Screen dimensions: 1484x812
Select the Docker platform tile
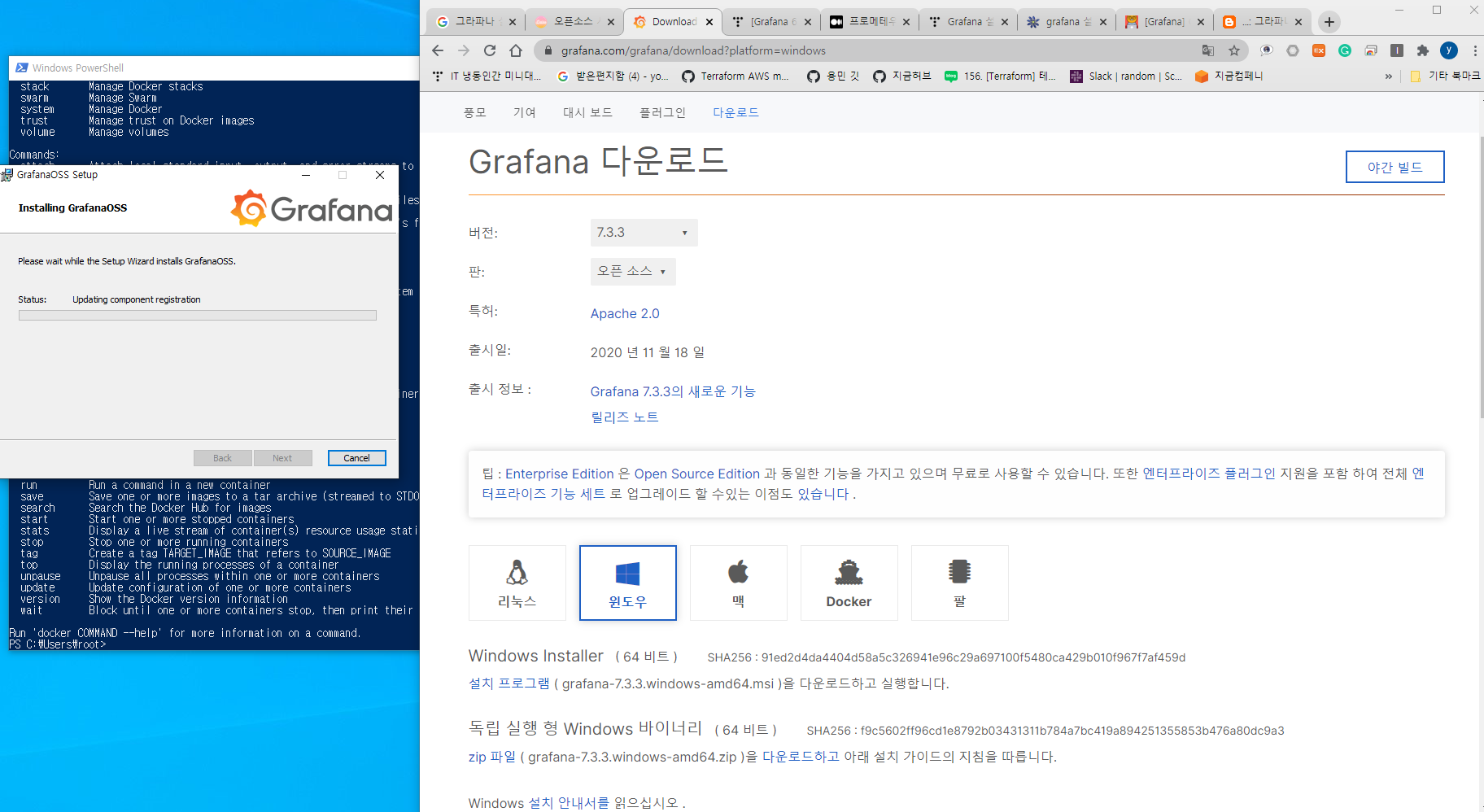click(849, 583)
